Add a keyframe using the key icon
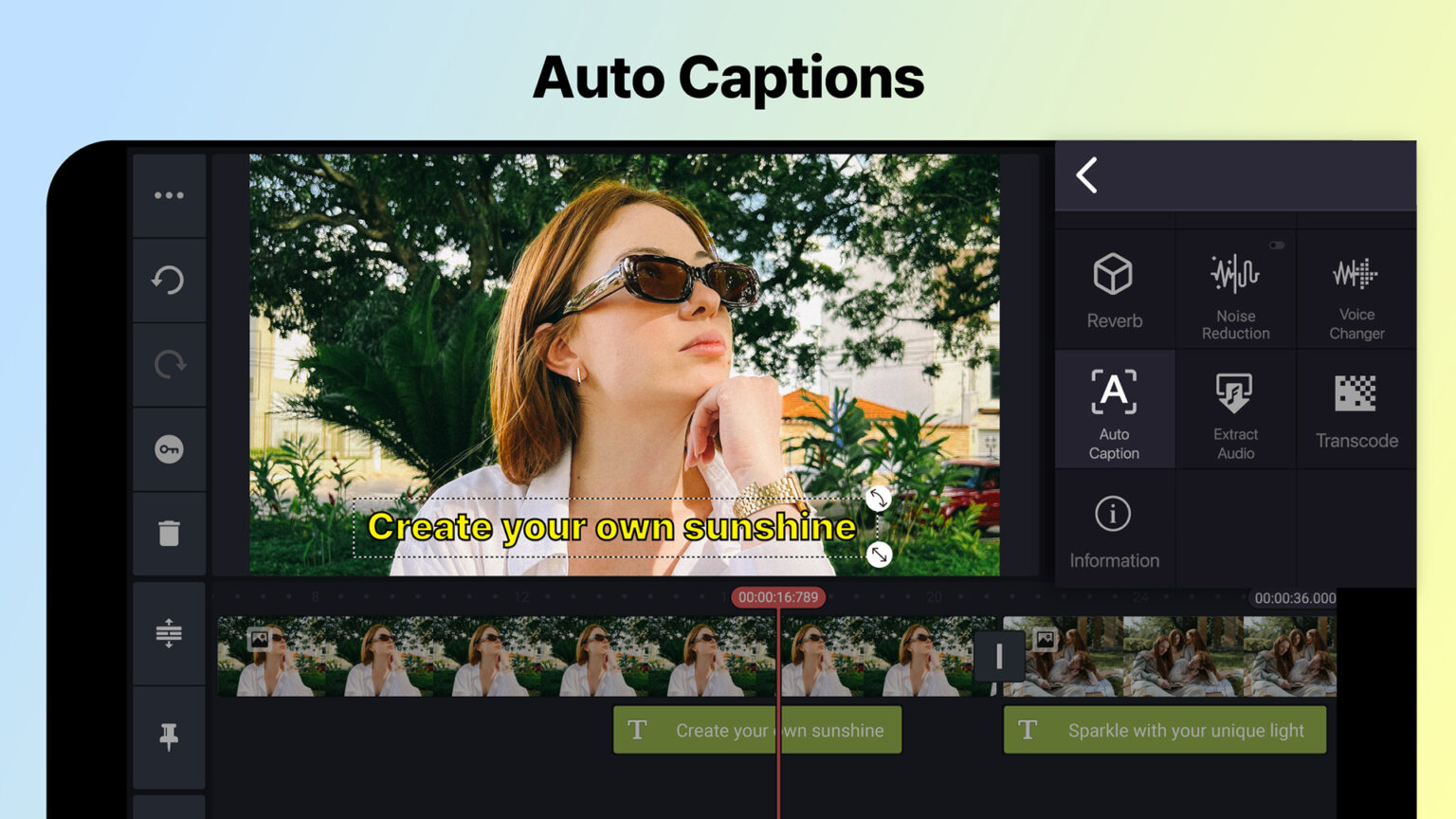Screen dimensions: 1456x819 (169, 449)
